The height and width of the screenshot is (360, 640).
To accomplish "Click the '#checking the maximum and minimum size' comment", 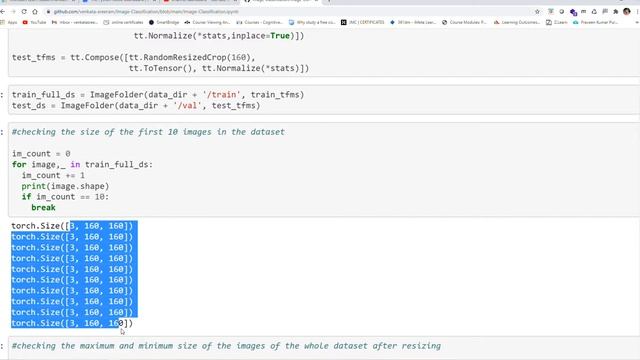I will pos(226,346).
